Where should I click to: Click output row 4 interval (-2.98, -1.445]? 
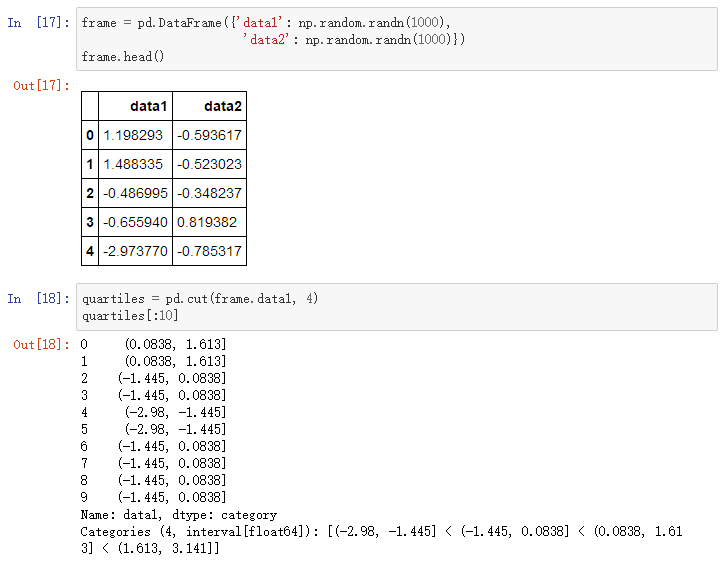(176, 412)
